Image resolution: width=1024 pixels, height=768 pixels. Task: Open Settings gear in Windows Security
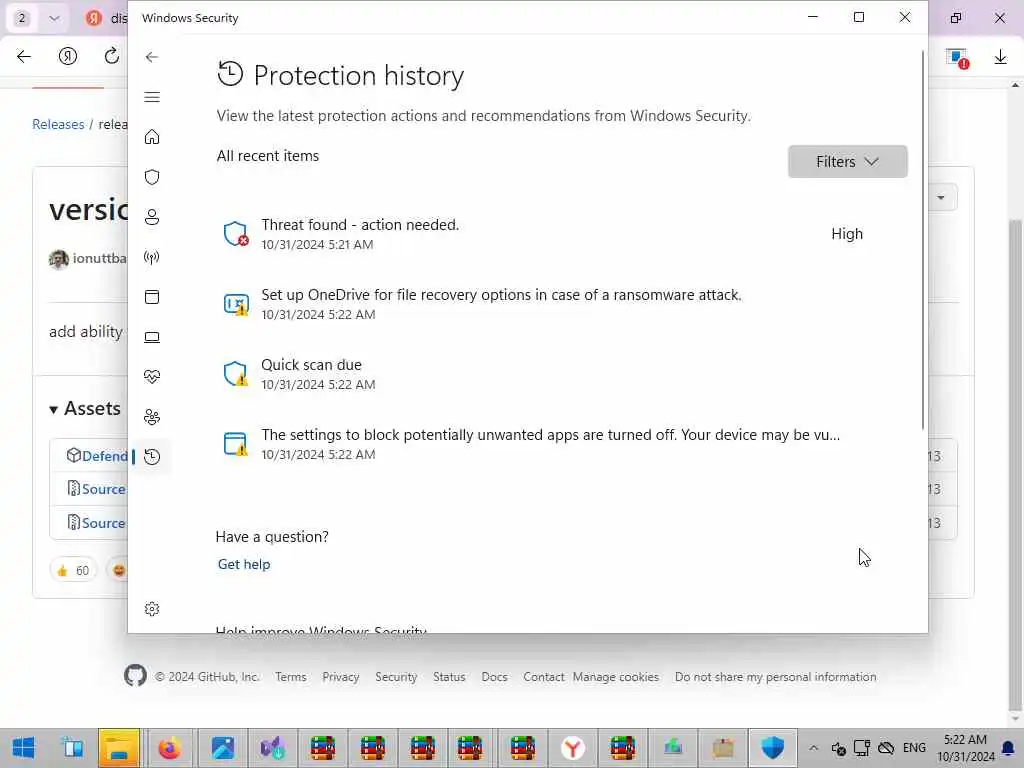152,609
